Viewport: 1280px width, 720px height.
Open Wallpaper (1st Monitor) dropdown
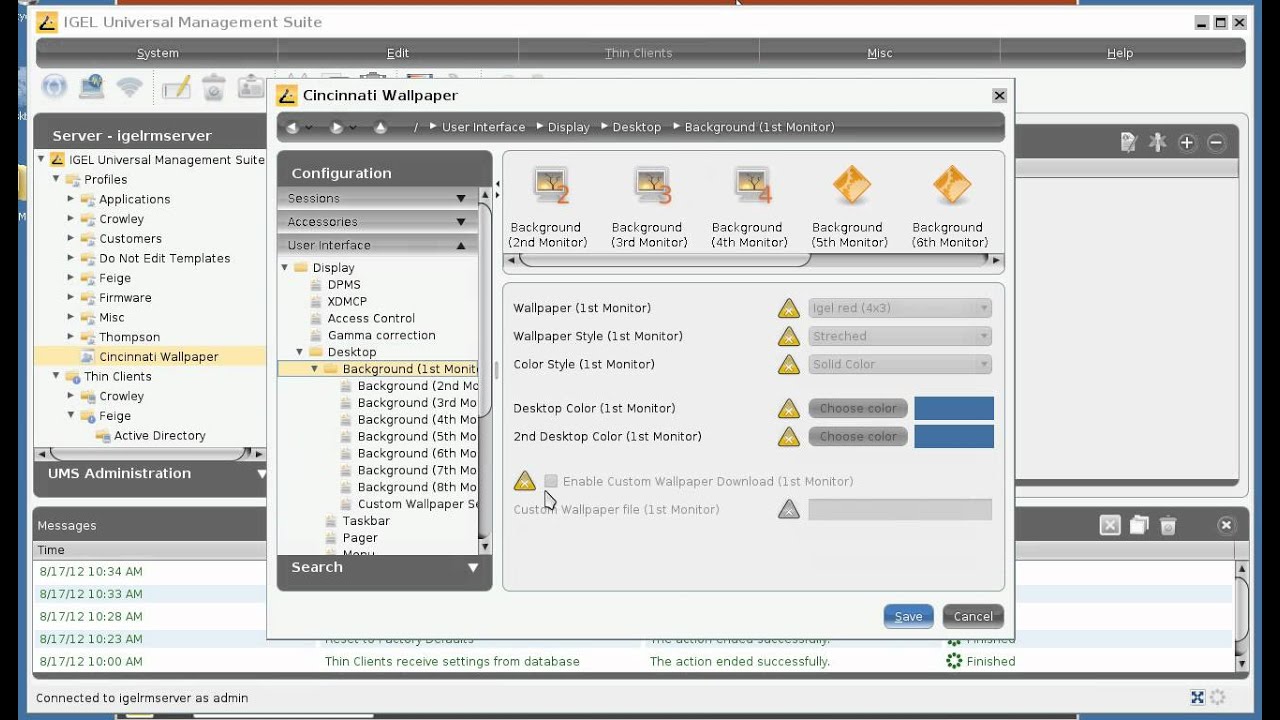pyautogui.click(x=900, y=308)
